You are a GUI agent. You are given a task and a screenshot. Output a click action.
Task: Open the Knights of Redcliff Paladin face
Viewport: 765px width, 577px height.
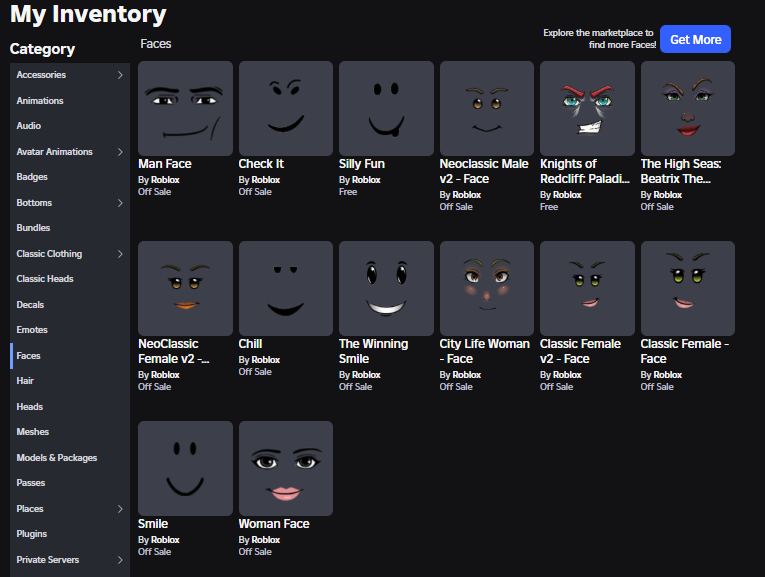coord(587,108)
